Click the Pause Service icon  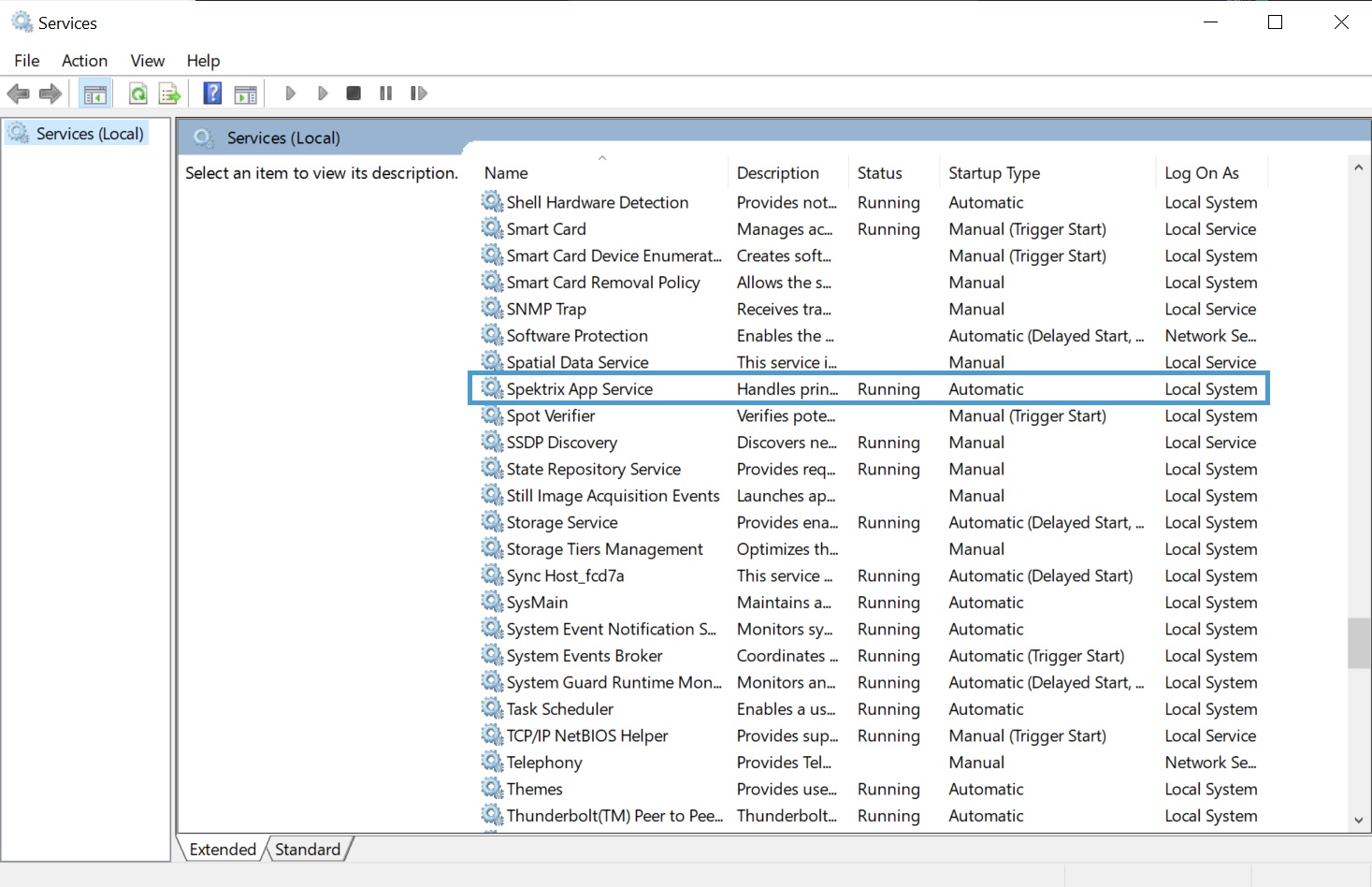385,94
